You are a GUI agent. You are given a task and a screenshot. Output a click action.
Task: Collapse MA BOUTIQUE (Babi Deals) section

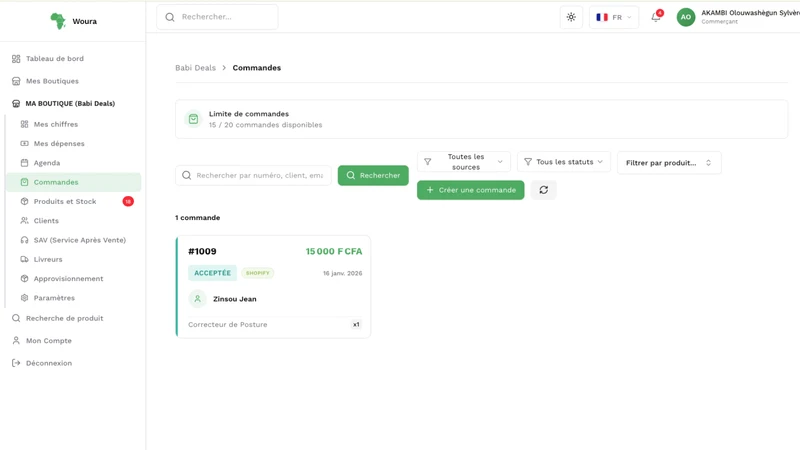click(x=70, y=104)
